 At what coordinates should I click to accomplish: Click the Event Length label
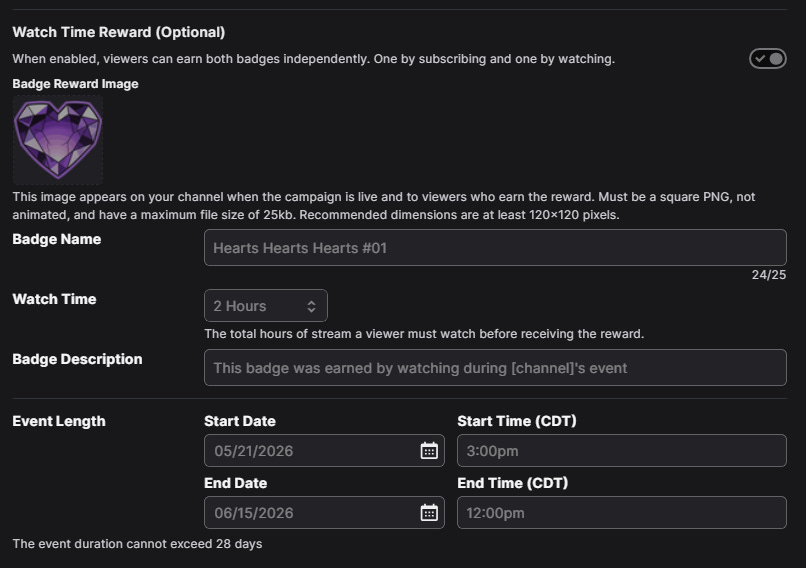[59, 422]
